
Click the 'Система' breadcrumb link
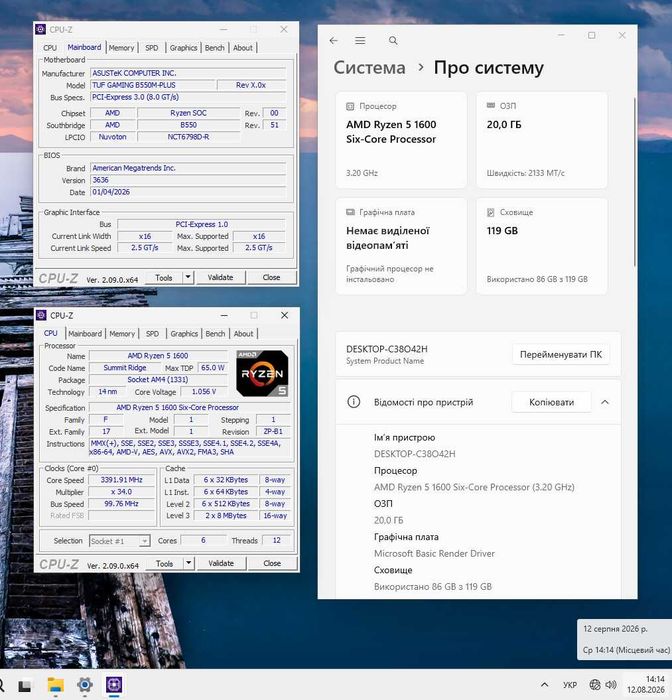coord(369,68)
